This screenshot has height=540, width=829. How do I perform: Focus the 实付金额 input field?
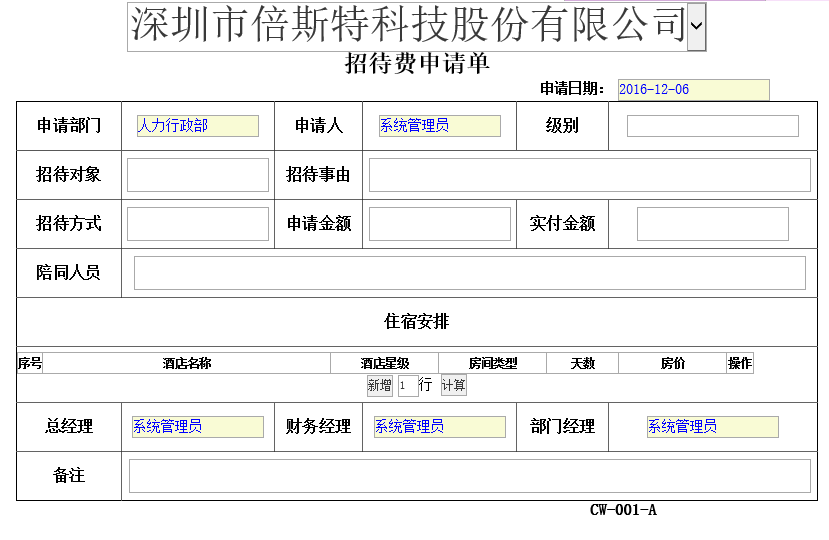[x=713, y=224]
